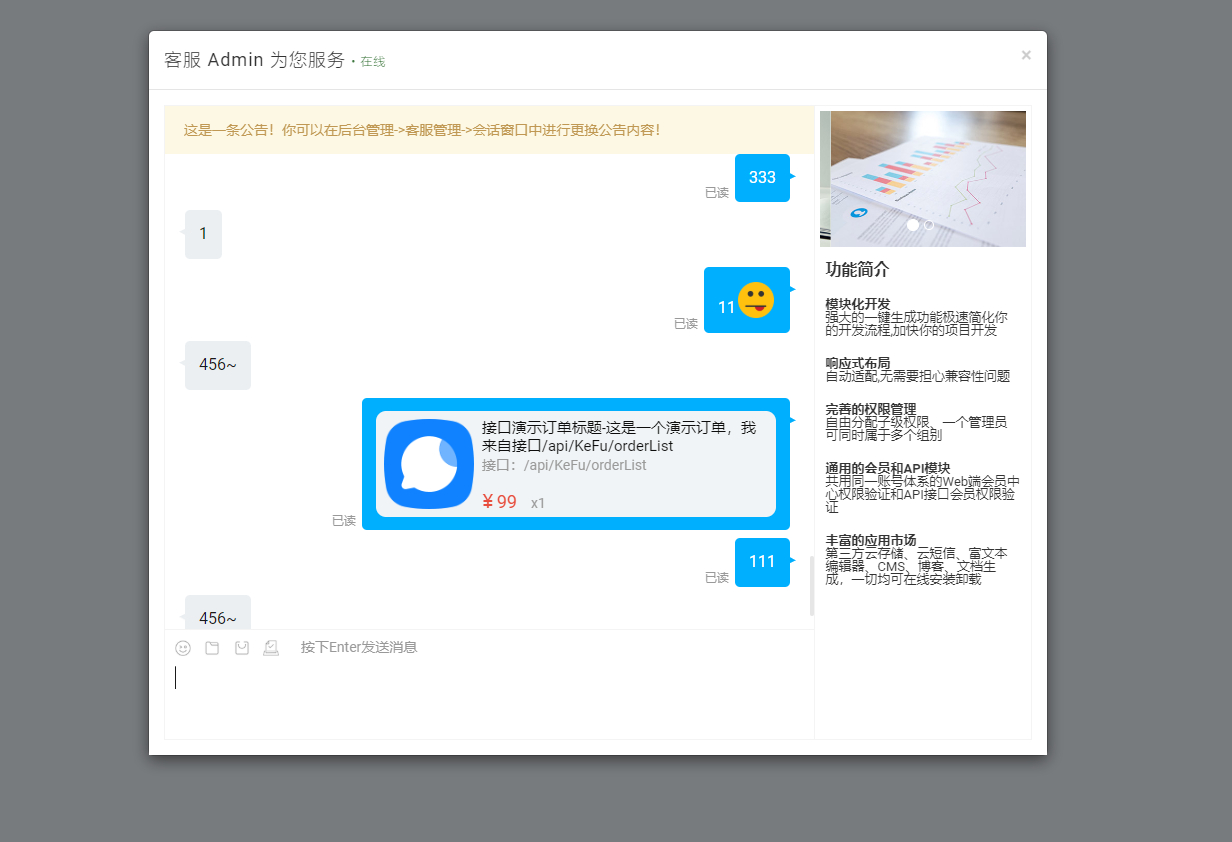Click the file upload folder icon
This screenshot has height=842, width=1232.
(212, 648)
